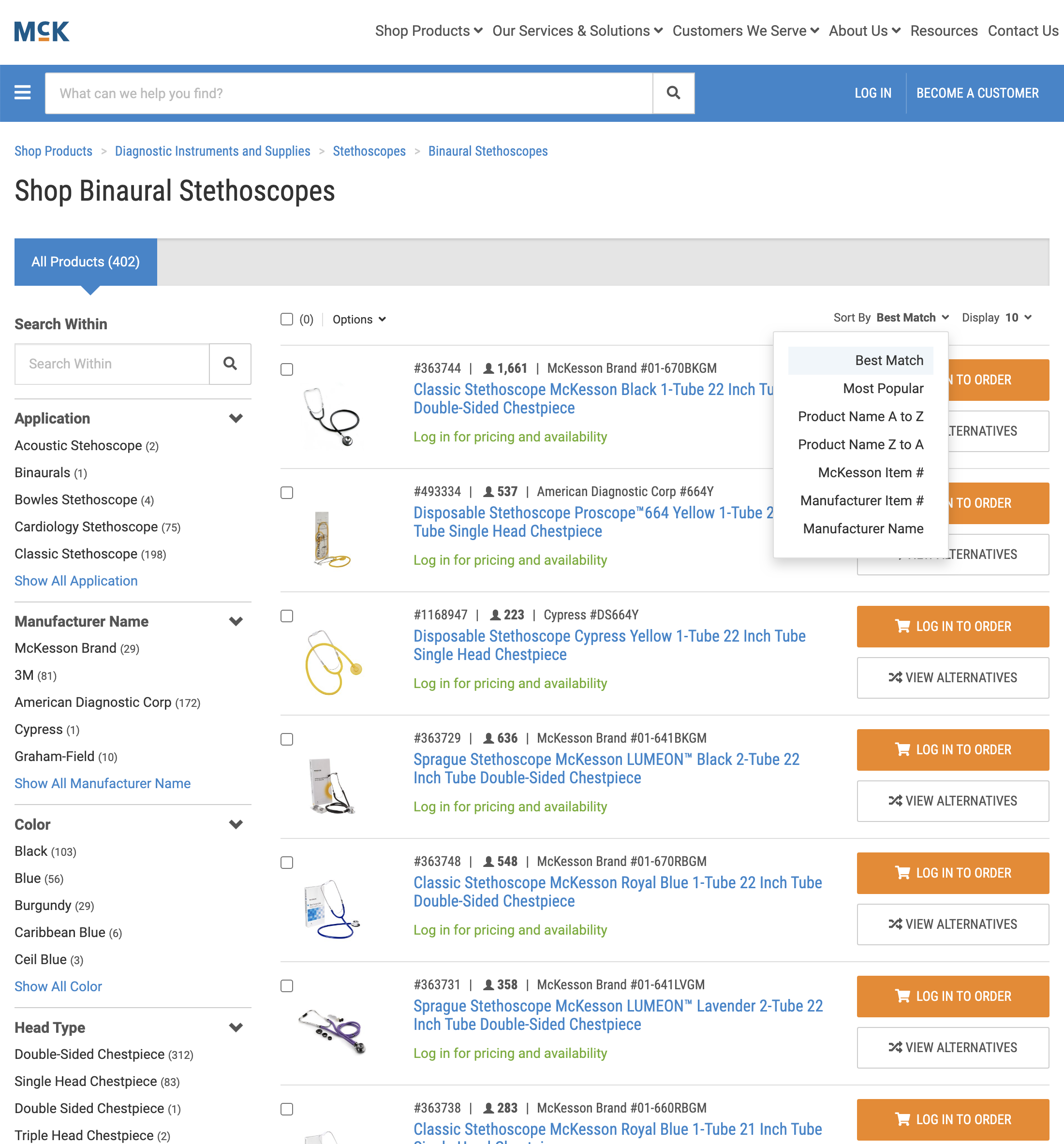Click Show All Manufacturer Name link
The width and height of the screenshot is (1064, 1144).
click(x=103, y=783)
